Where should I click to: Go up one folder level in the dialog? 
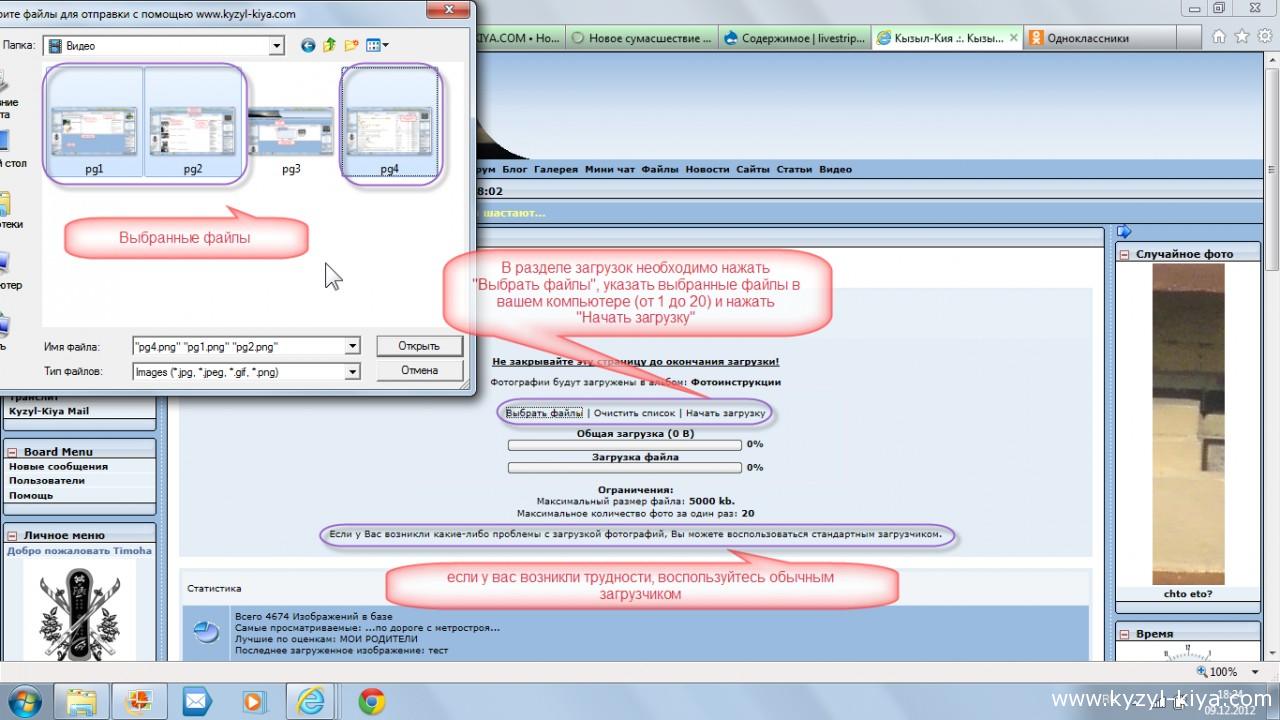click(x=329, y=45)
